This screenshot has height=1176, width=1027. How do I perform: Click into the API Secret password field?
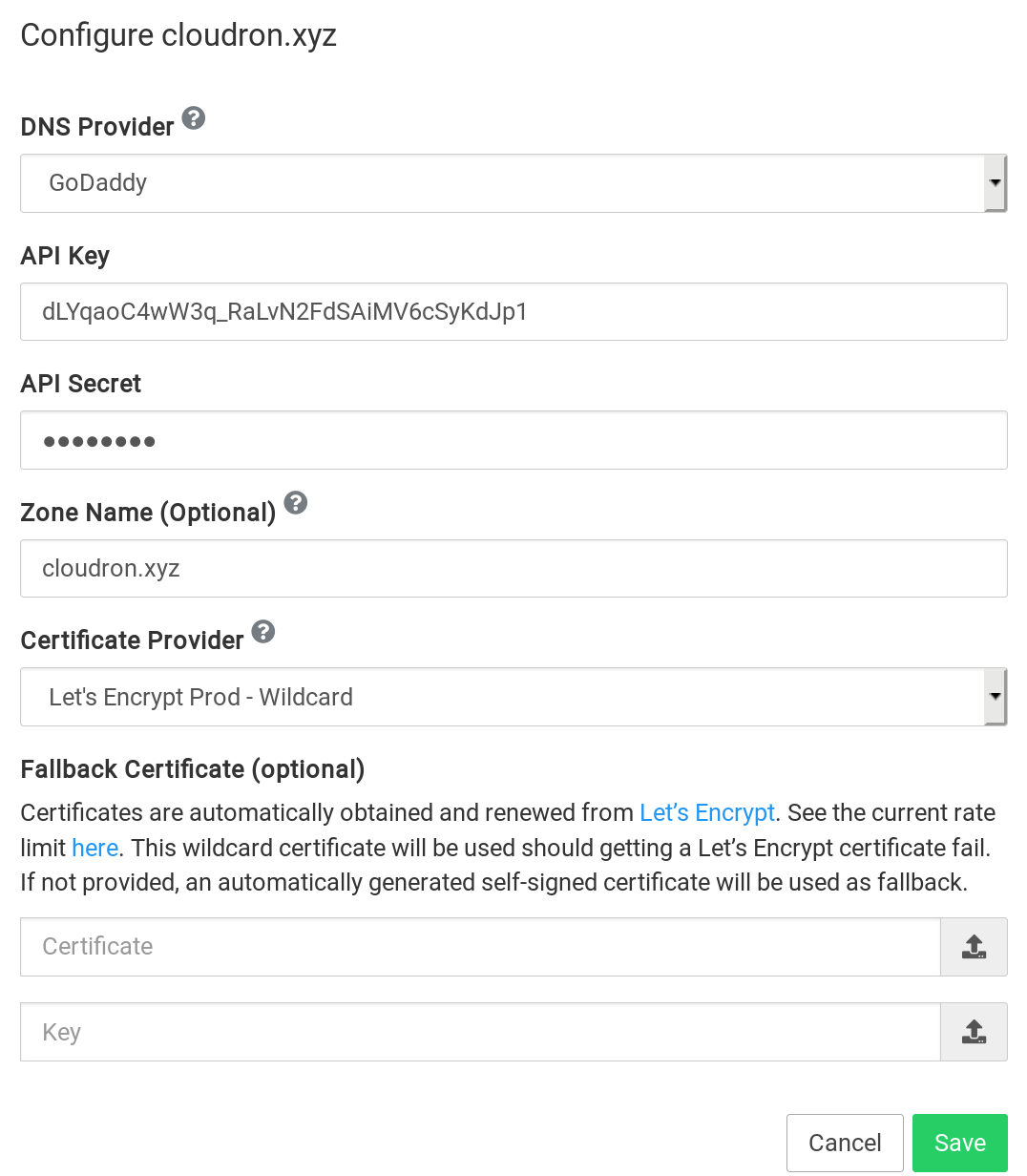513,440
